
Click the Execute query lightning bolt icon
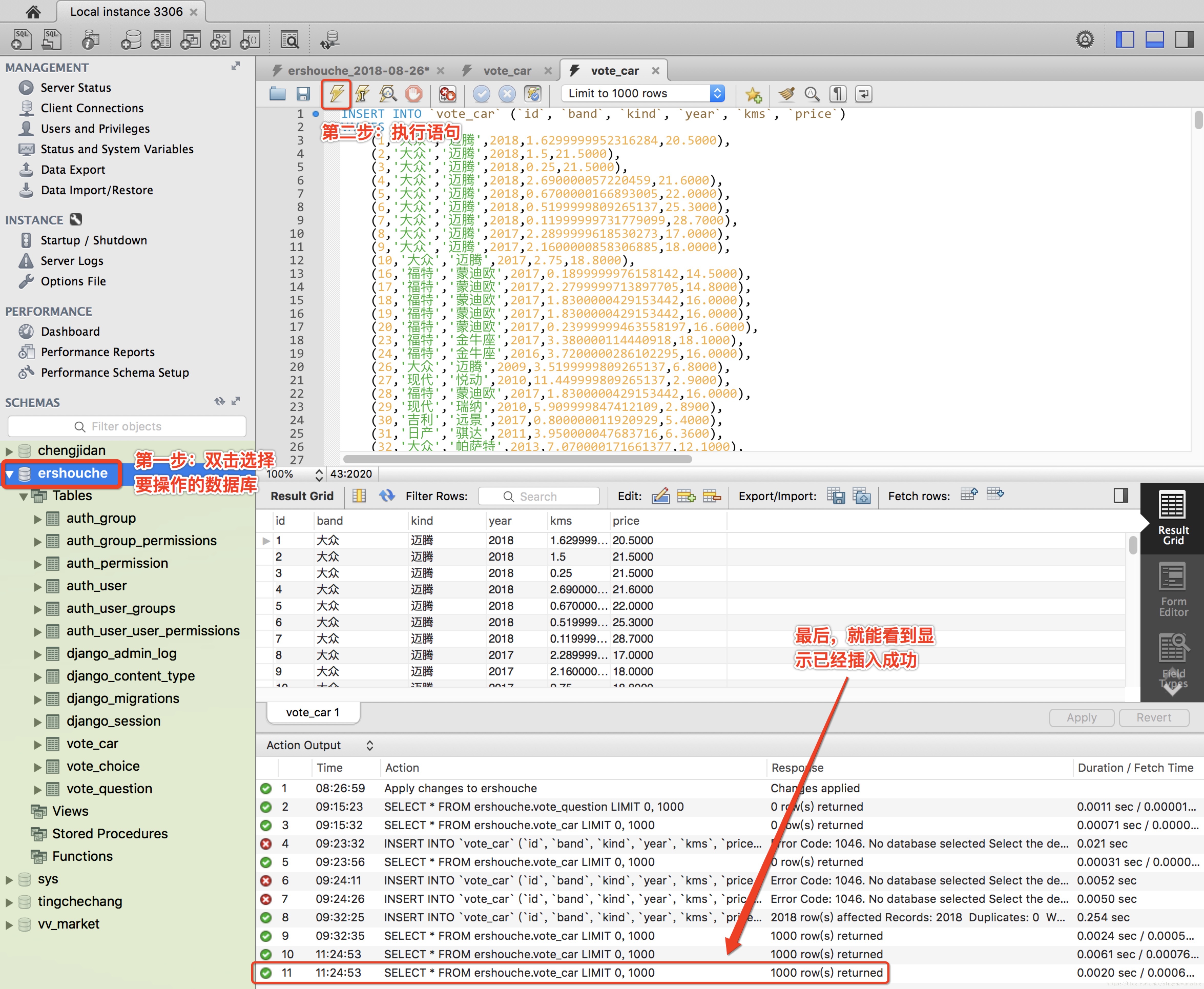coord(336,94)
